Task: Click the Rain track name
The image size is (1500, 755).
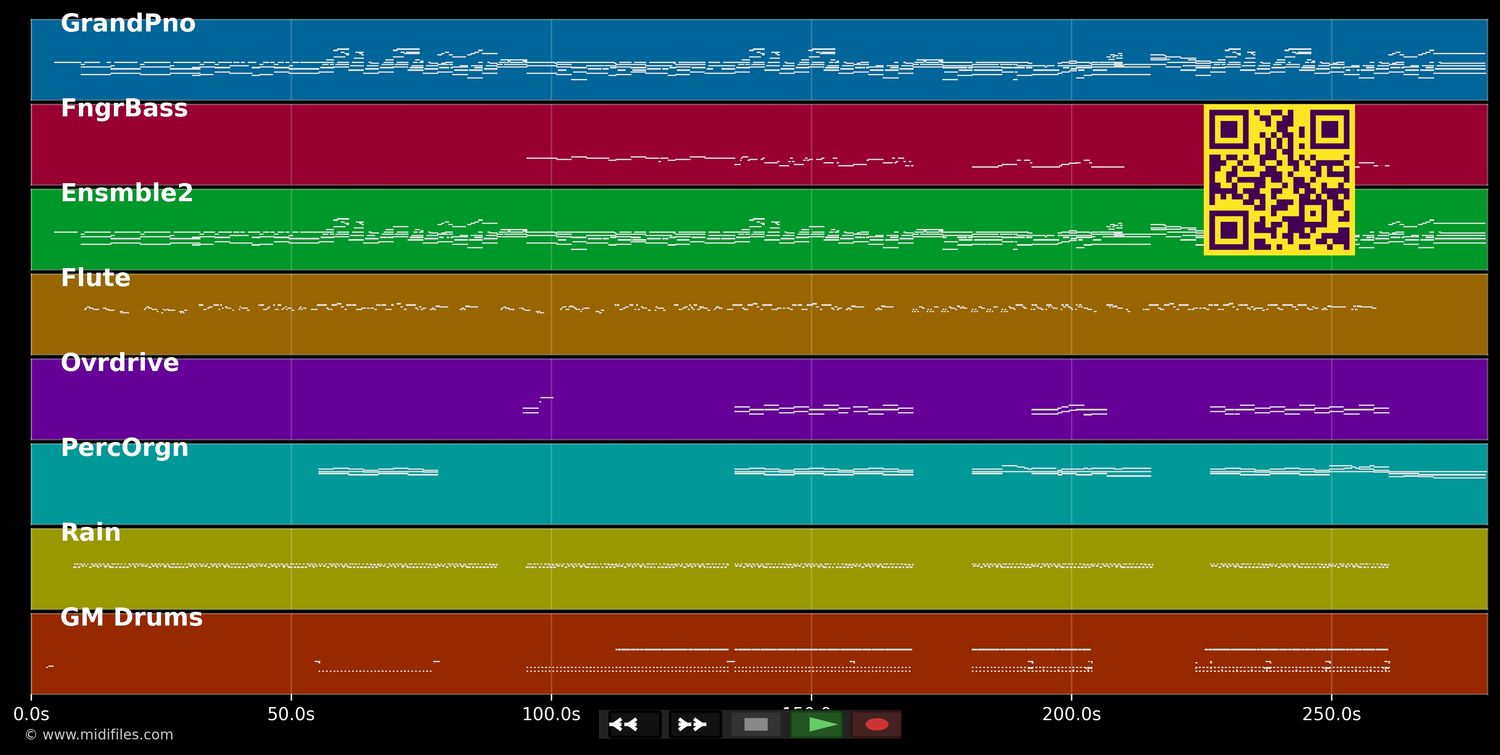Action: coord(90,533)
